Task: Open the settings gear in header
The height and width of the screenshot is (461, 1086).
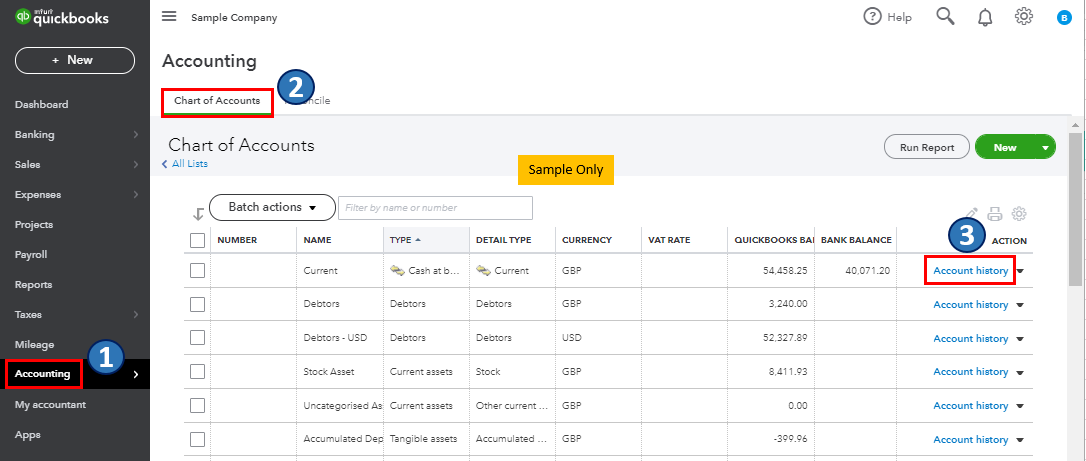Action: pyautogui.click(x=1023, y=17)
